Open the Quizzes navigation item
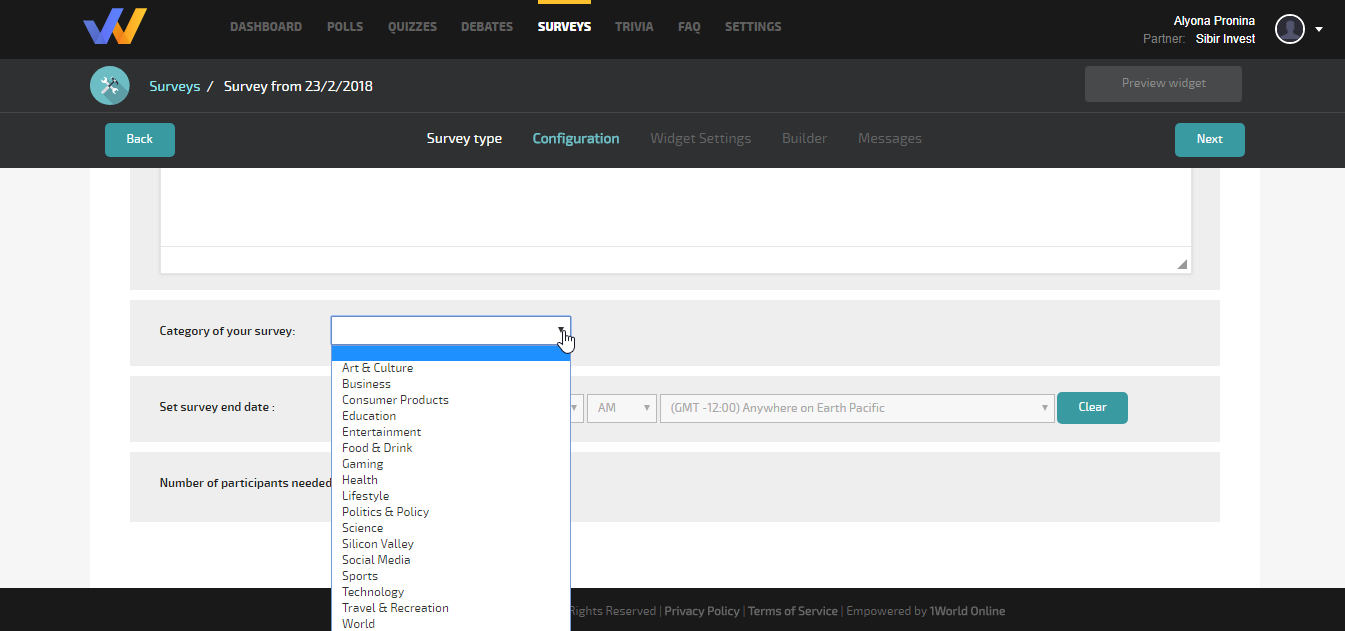The width and height of the screenshot is (1345, 631). 412,27
